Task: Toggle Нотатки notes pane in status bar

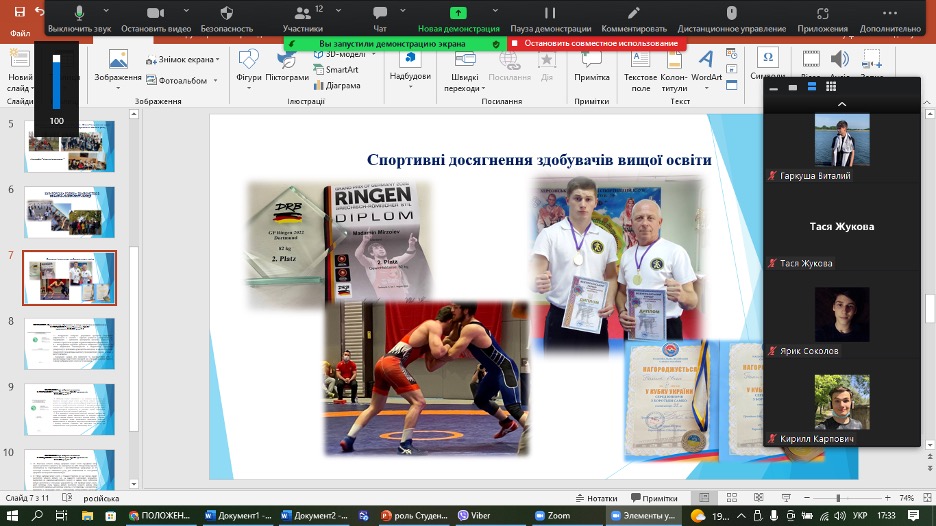Action: tap(596, 498)
